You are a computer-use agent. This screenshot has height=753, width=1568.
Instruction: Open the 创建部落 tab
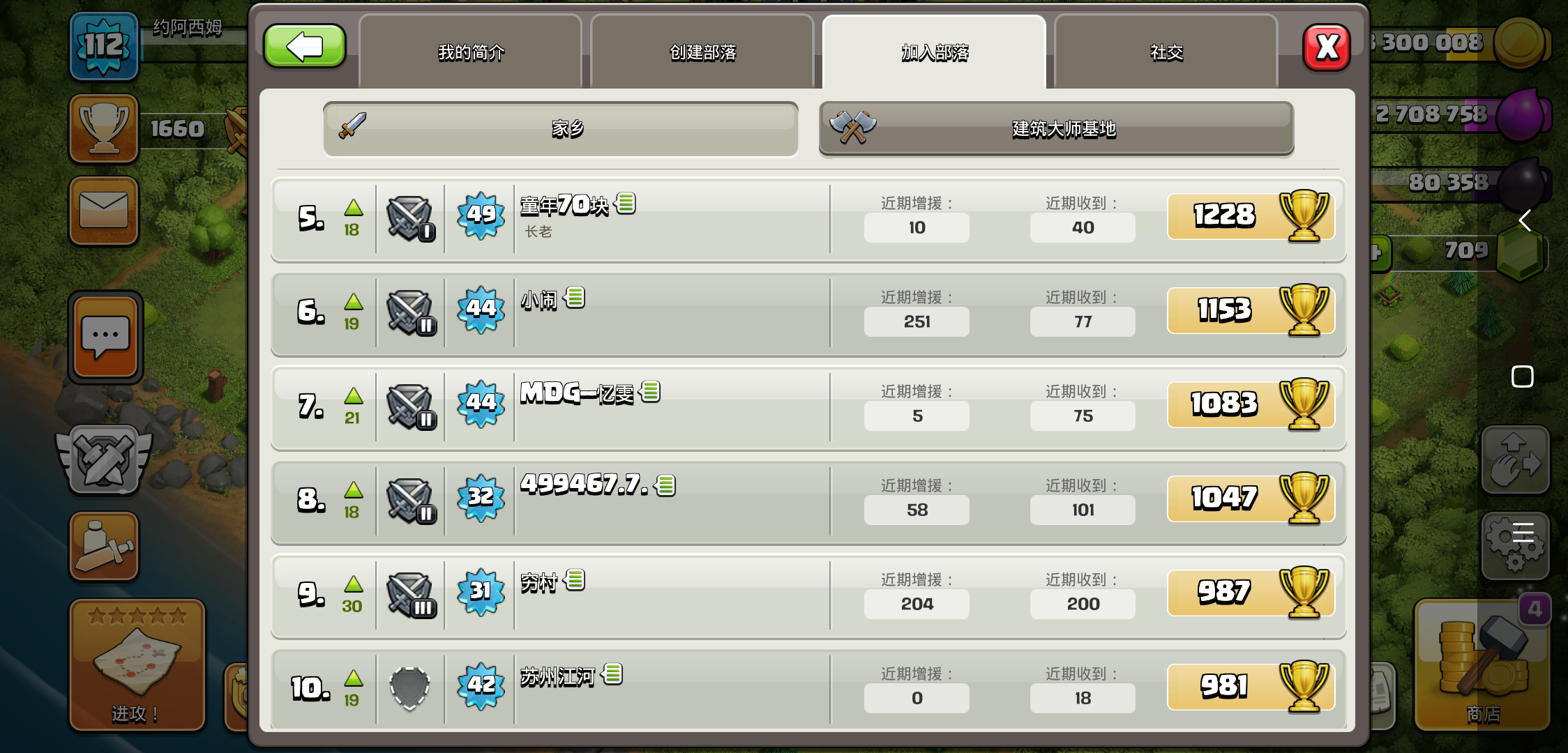702,52
